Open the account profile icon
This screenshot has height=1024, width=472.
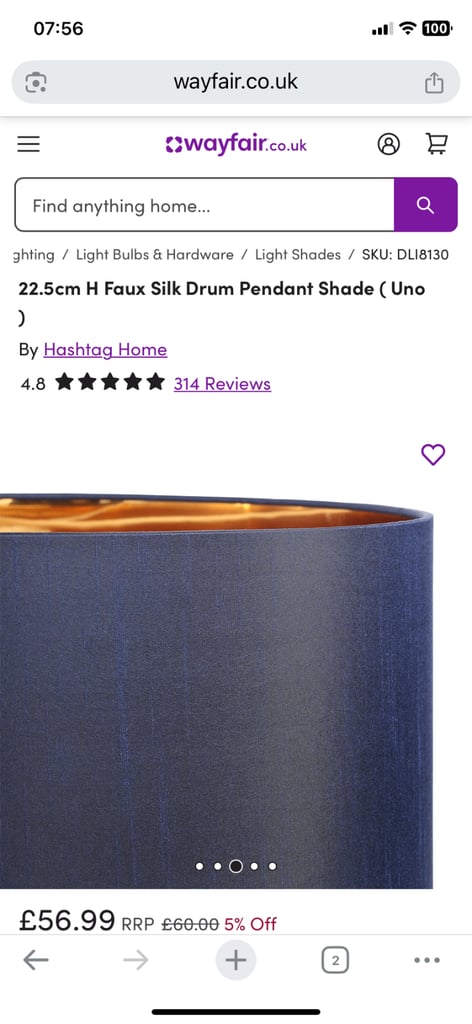point(388,144)
